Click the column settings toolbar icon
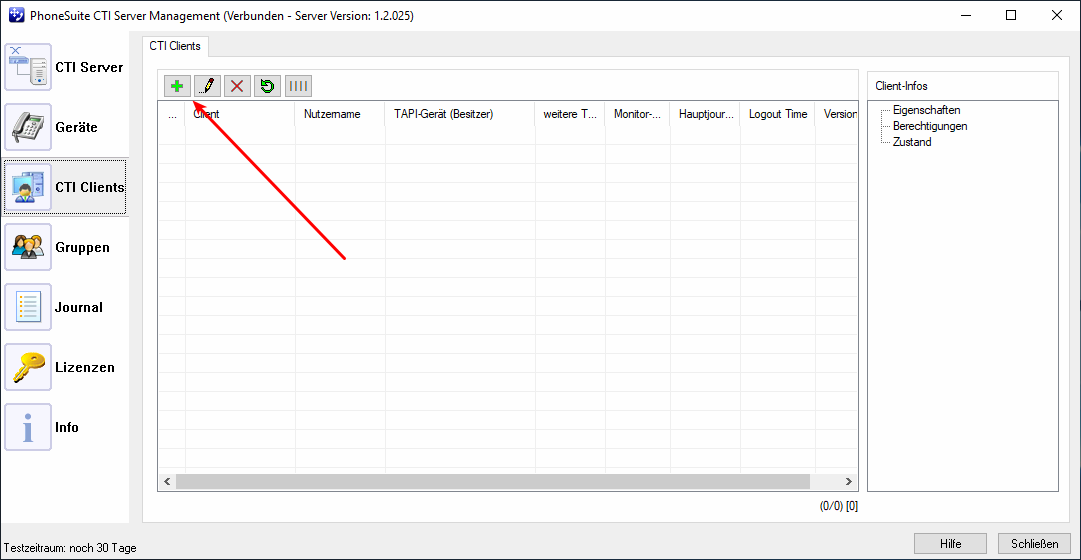The height and width of the screenshot is (560, 1081). click(298, 86)
